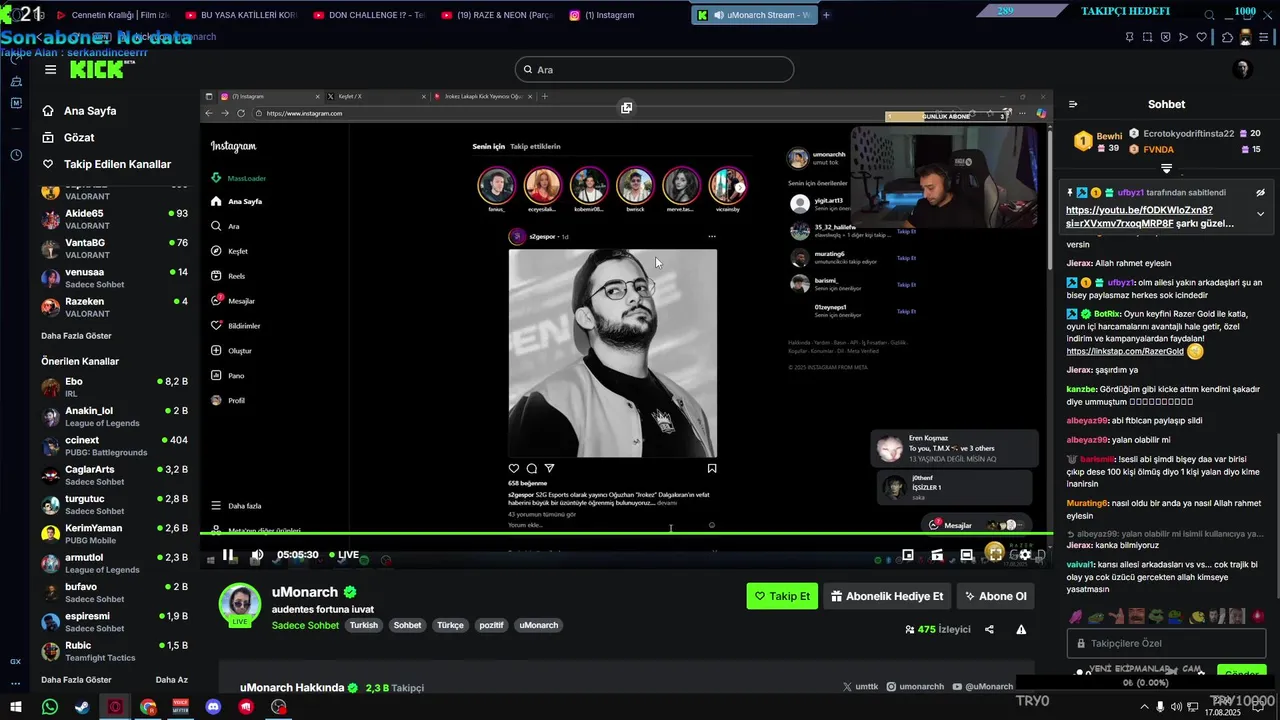
Task: Open turgutuc channel
Action: (114, 504)
